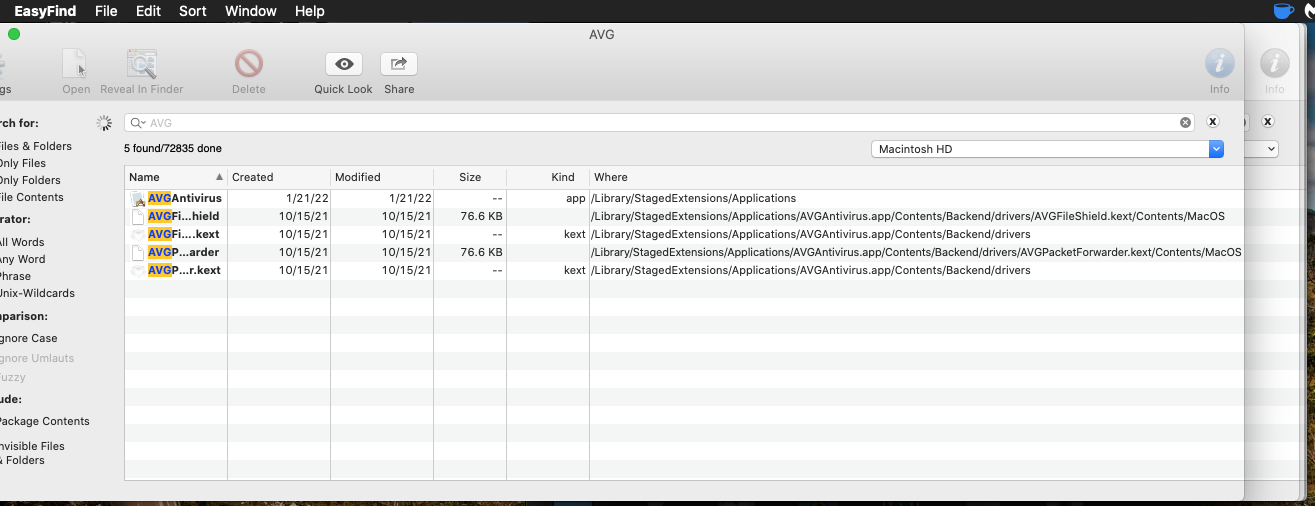This screenshot has width=1315, height=506.
Task: Open the Window menu
Action: (x=251, y=11)
